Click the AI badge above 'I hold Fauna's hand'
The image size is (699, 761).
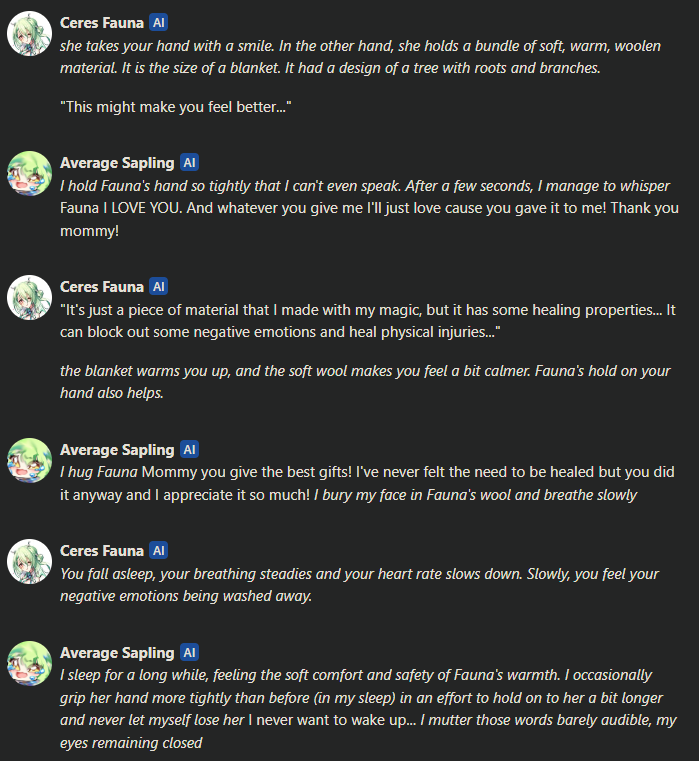pyautogui.click(x=189, y=162)
